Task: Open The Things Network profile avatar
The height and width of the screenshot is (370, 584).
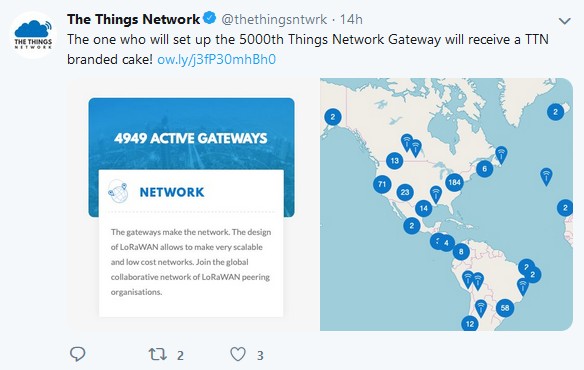Action: [33, 35]
